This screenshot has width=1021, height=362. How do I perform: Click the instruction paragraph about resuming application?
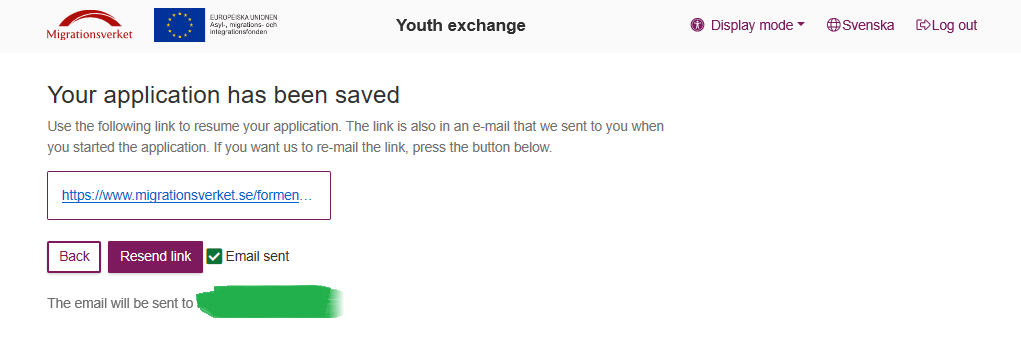[x=356, y=137]
